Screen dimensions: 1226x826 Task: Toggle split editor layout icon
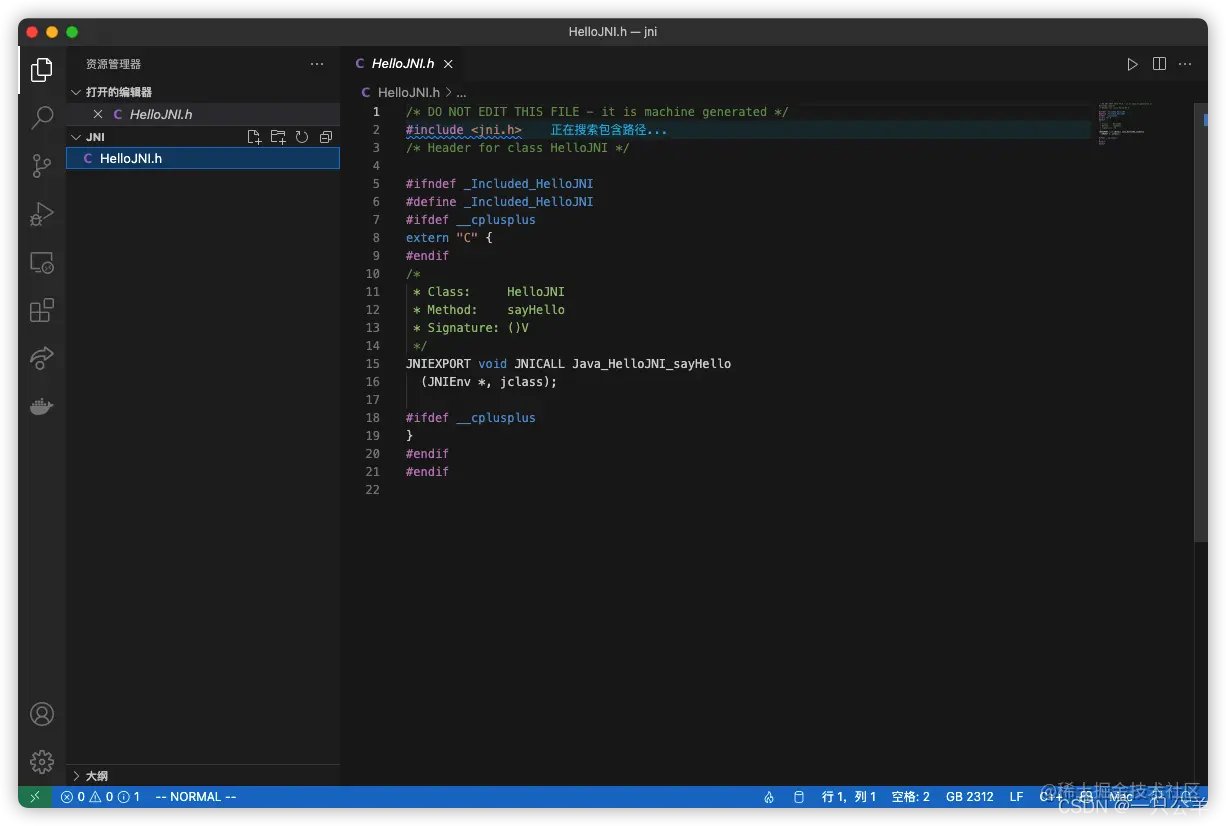tap(1159, 64)
